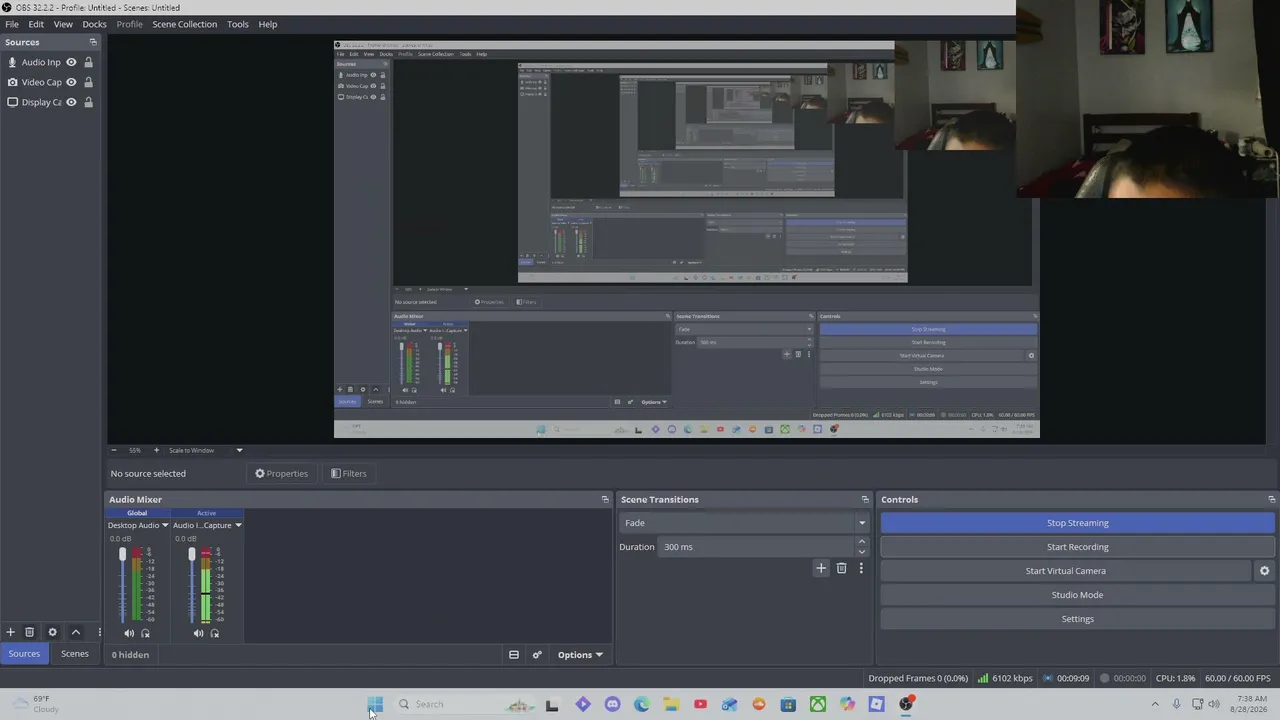Remove source using the trash icon in Sources
The image size is (1280, 720).
click(x=30, y=632)
